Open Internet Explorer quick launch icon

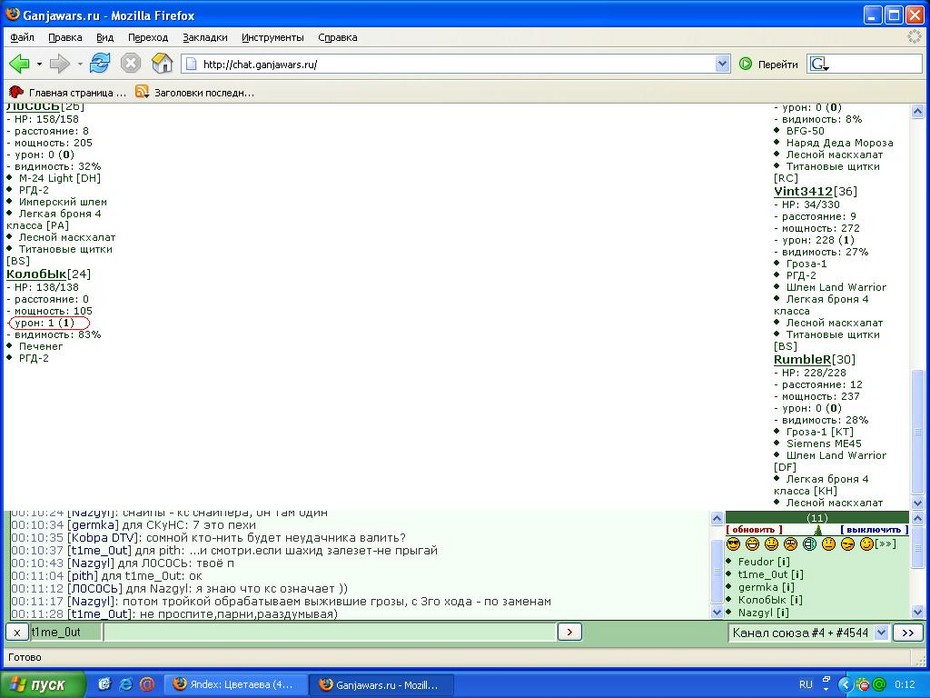[x=126, y=684]
